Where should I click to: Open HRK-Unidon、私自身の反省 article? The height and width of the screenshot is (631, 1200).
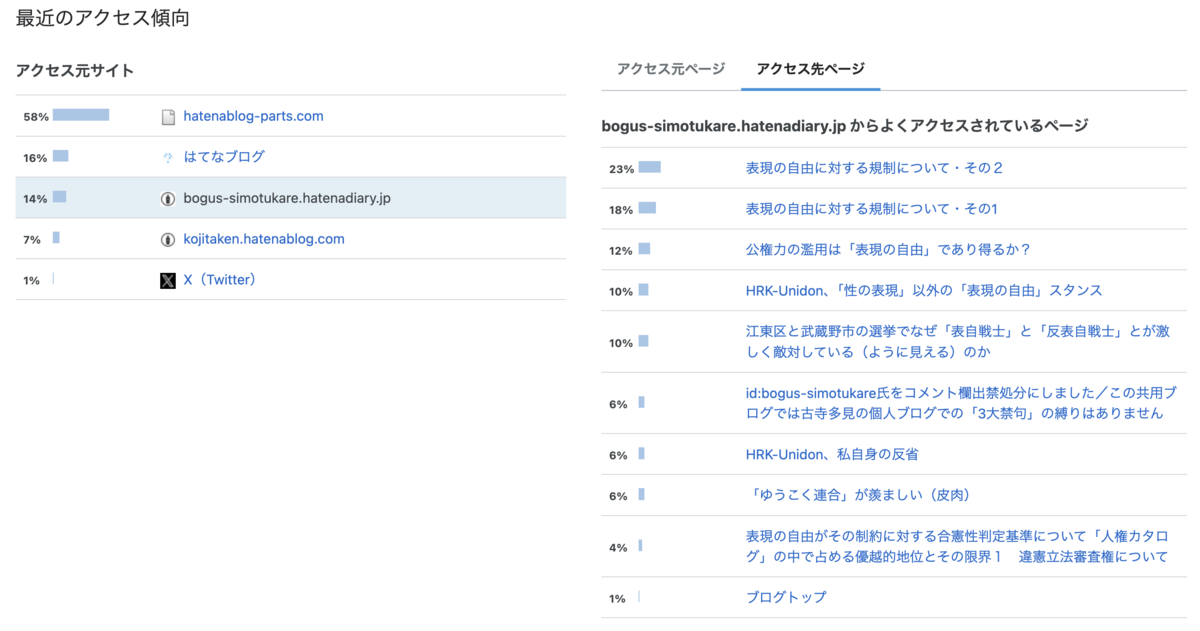click(x=832, y=455)
